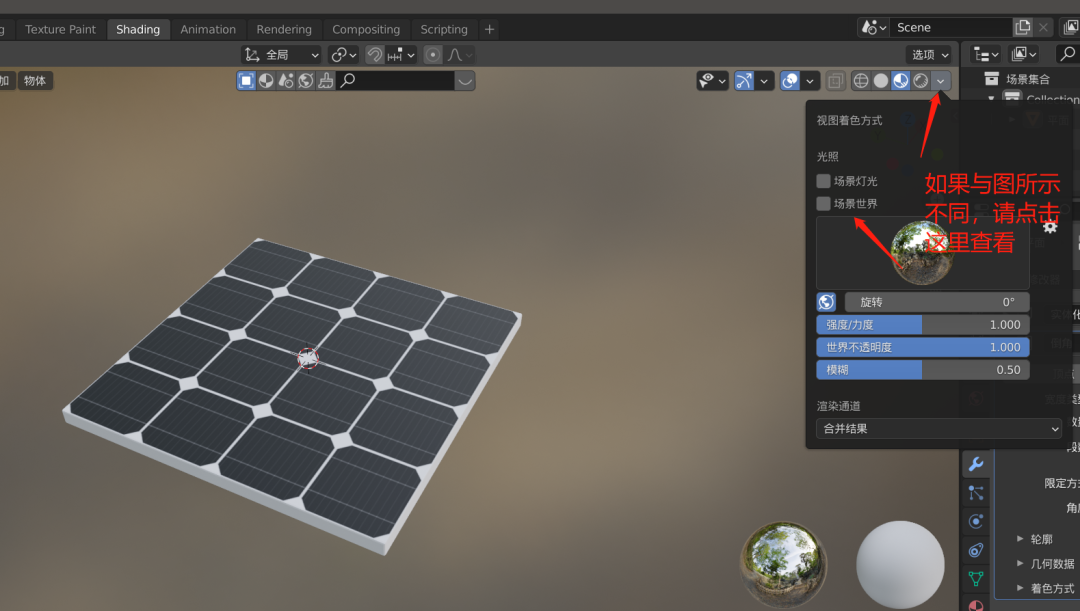
Task: Select the first selection-mode square icon
Action: (x=246, y=81)
